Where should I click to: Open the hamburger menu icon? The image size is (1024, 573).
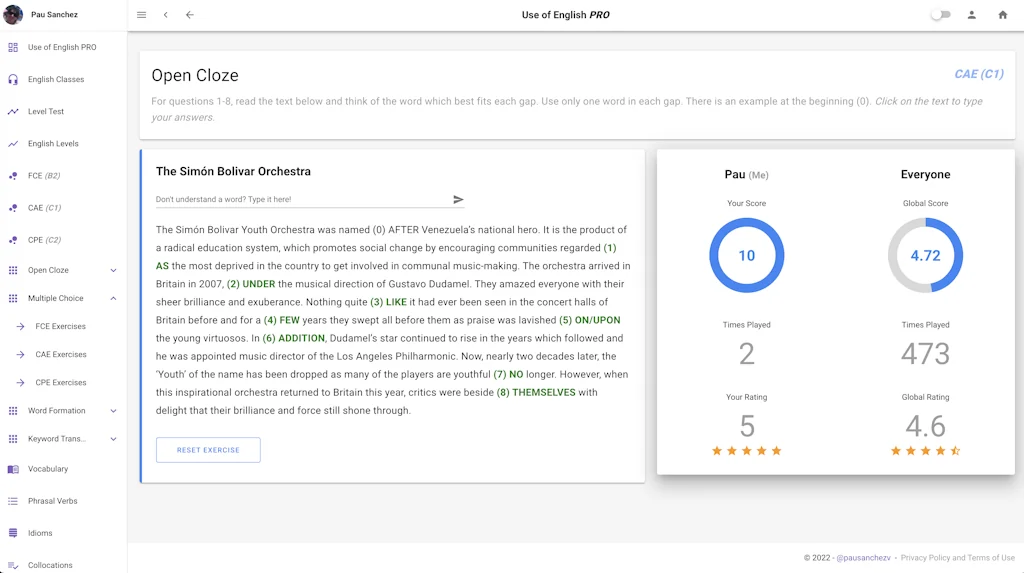click(x=141, y=14)
